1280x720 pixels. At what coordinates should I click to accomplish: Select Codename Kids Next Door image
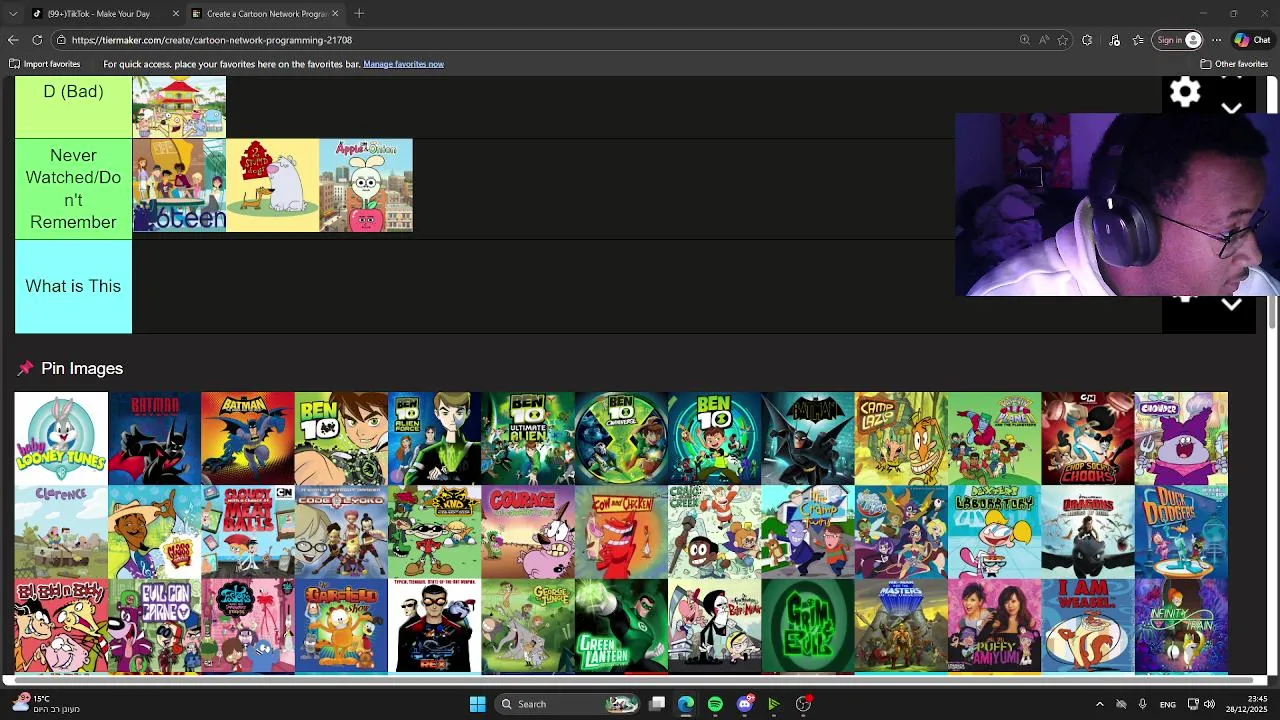tap(434, 532)
